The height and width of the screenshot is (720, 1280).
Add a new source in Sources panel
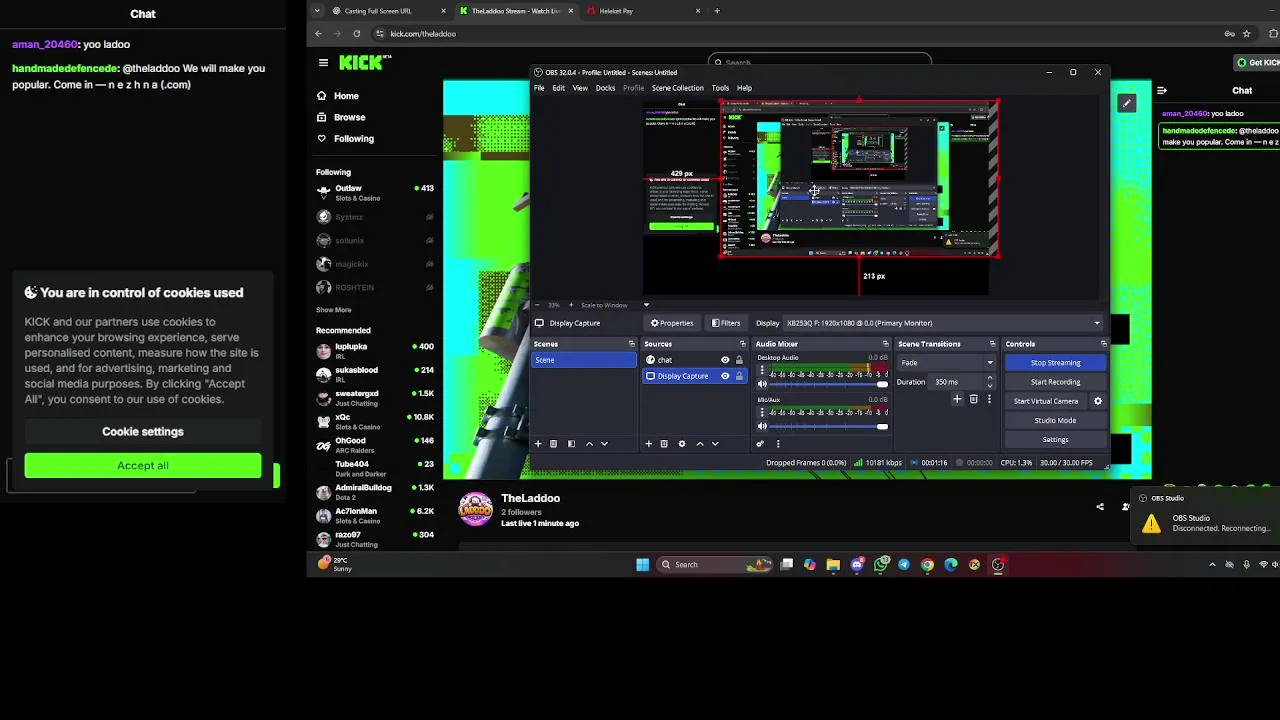click(x=648, y=444)
